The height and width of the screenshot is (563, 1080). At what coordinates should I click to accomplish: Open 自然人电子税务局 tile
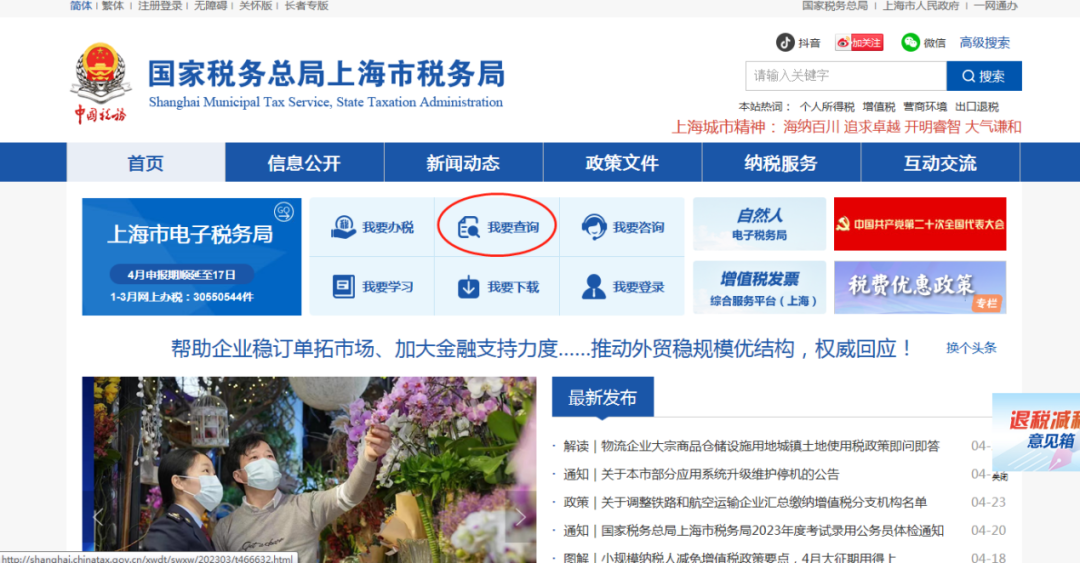pyautogui.click(x=759, y=224)
